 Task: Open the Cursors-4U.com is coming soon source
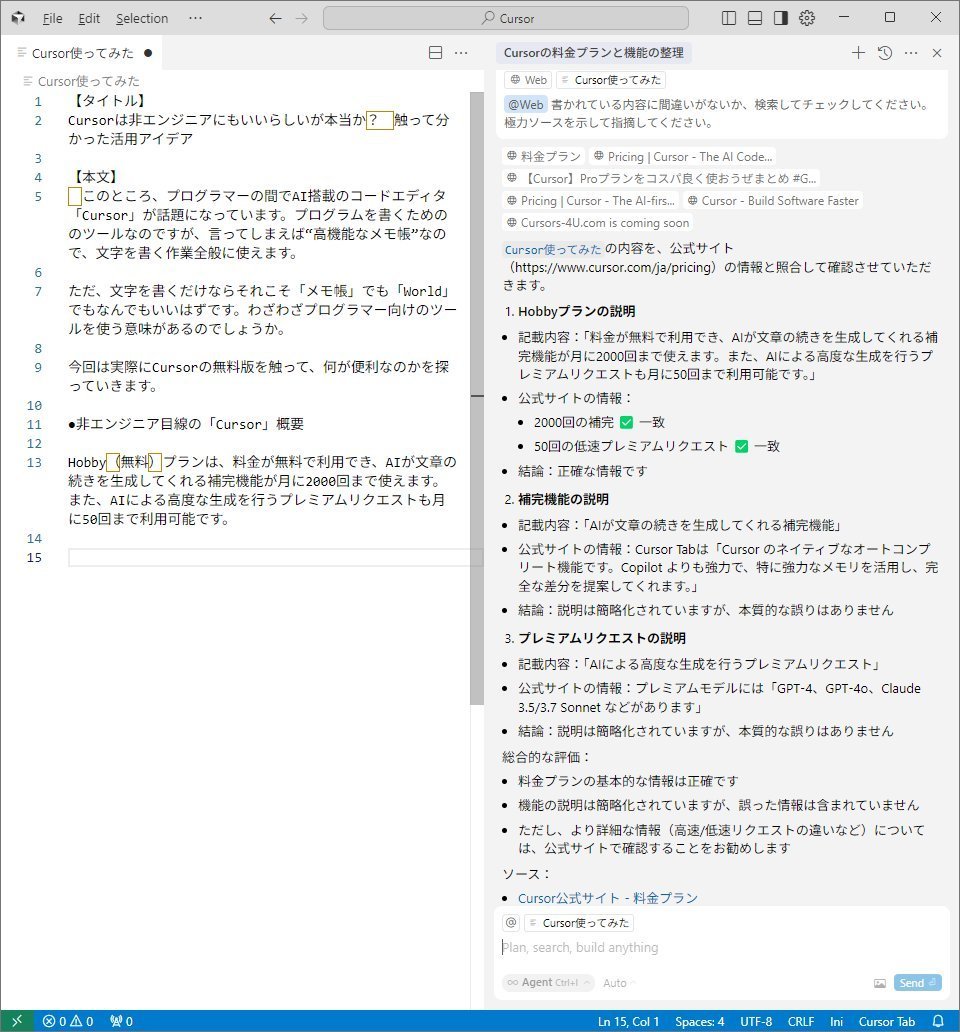coord(597,222)
